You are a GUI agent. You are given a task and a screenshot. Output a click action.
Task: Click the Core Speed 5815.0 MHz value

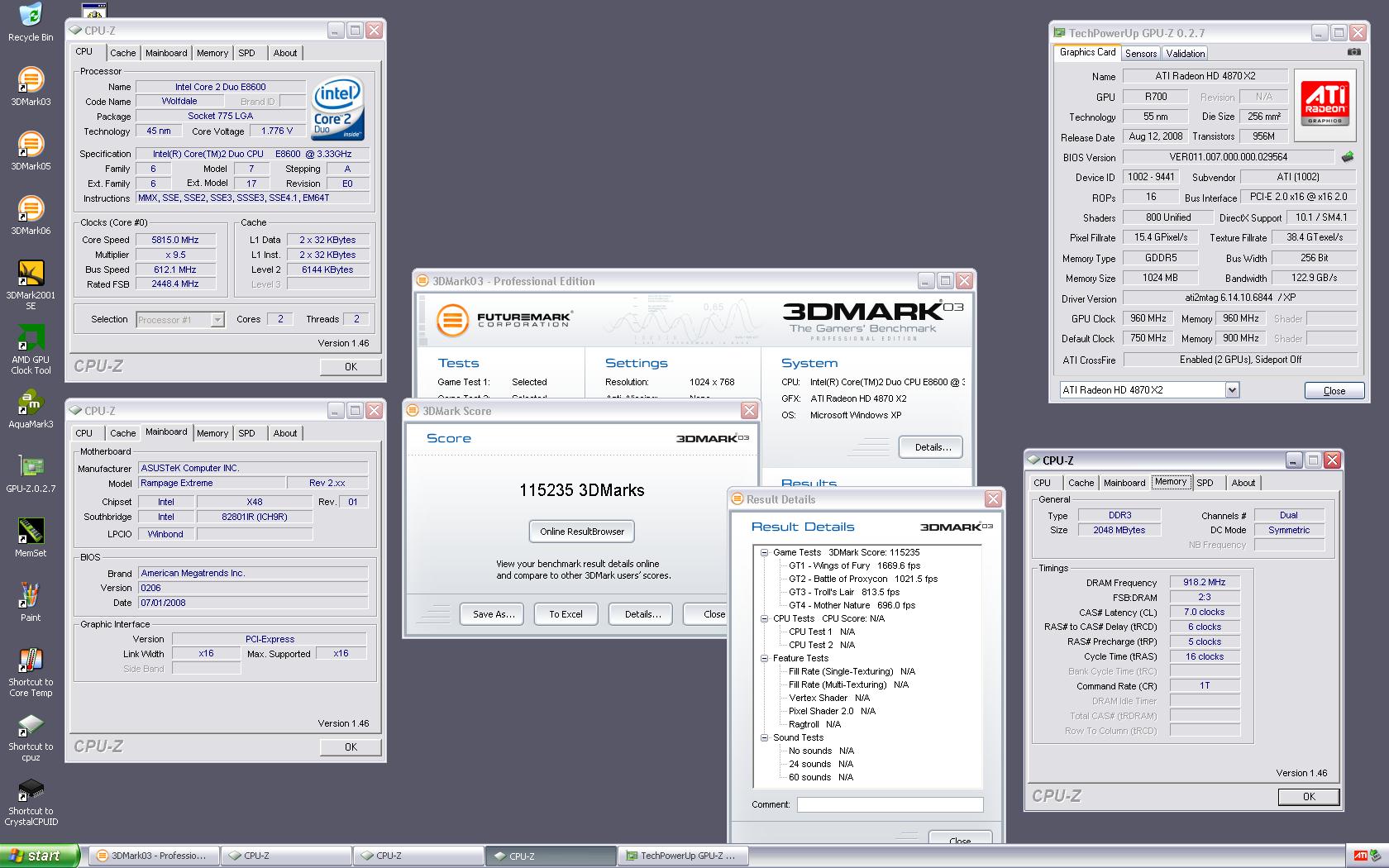point(175,240)
